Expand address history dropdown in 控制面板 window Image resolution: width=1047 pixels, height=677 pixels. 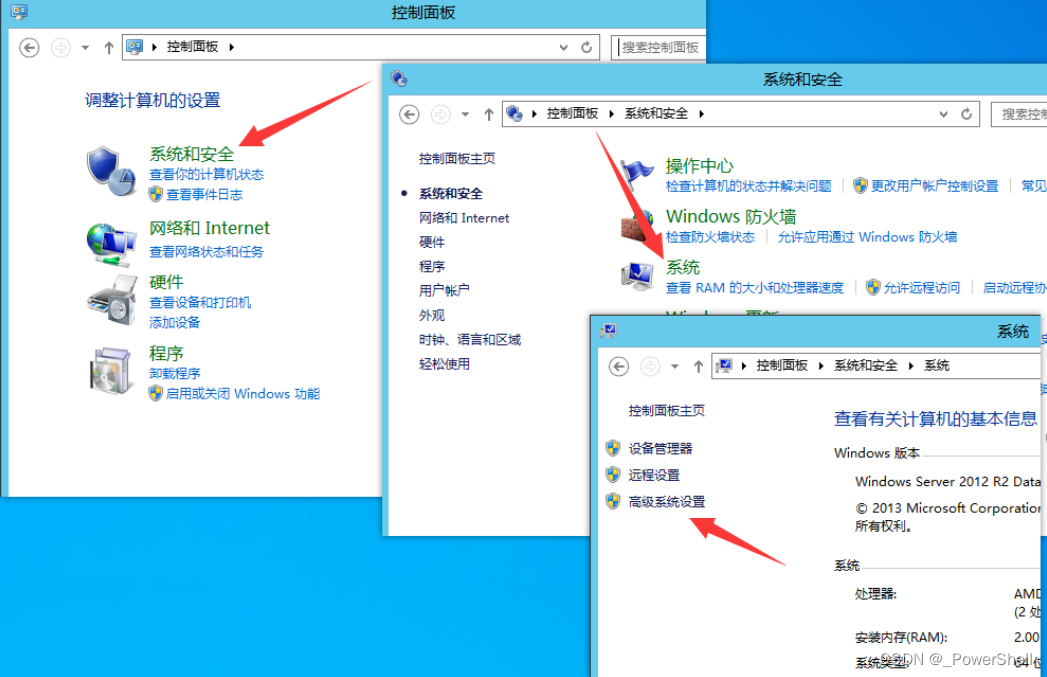pyautogui.click(x=564, y=47)
